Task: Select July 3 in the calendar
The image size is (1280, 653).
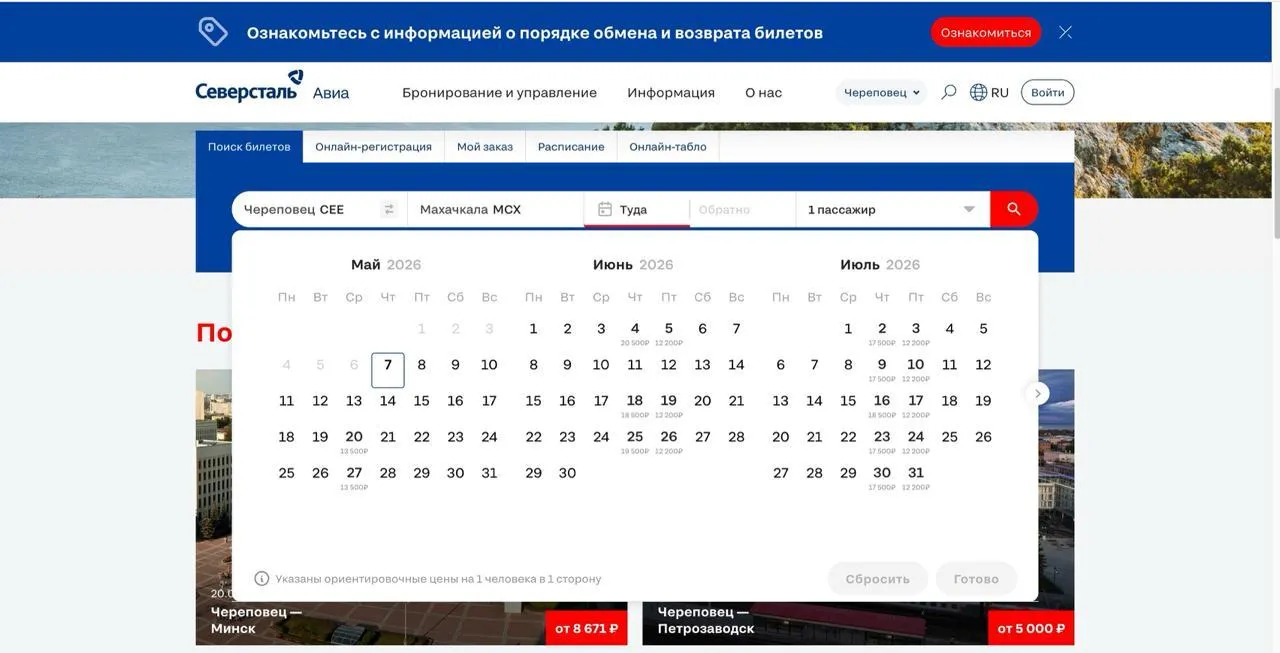Action: (x=916, y=333)
